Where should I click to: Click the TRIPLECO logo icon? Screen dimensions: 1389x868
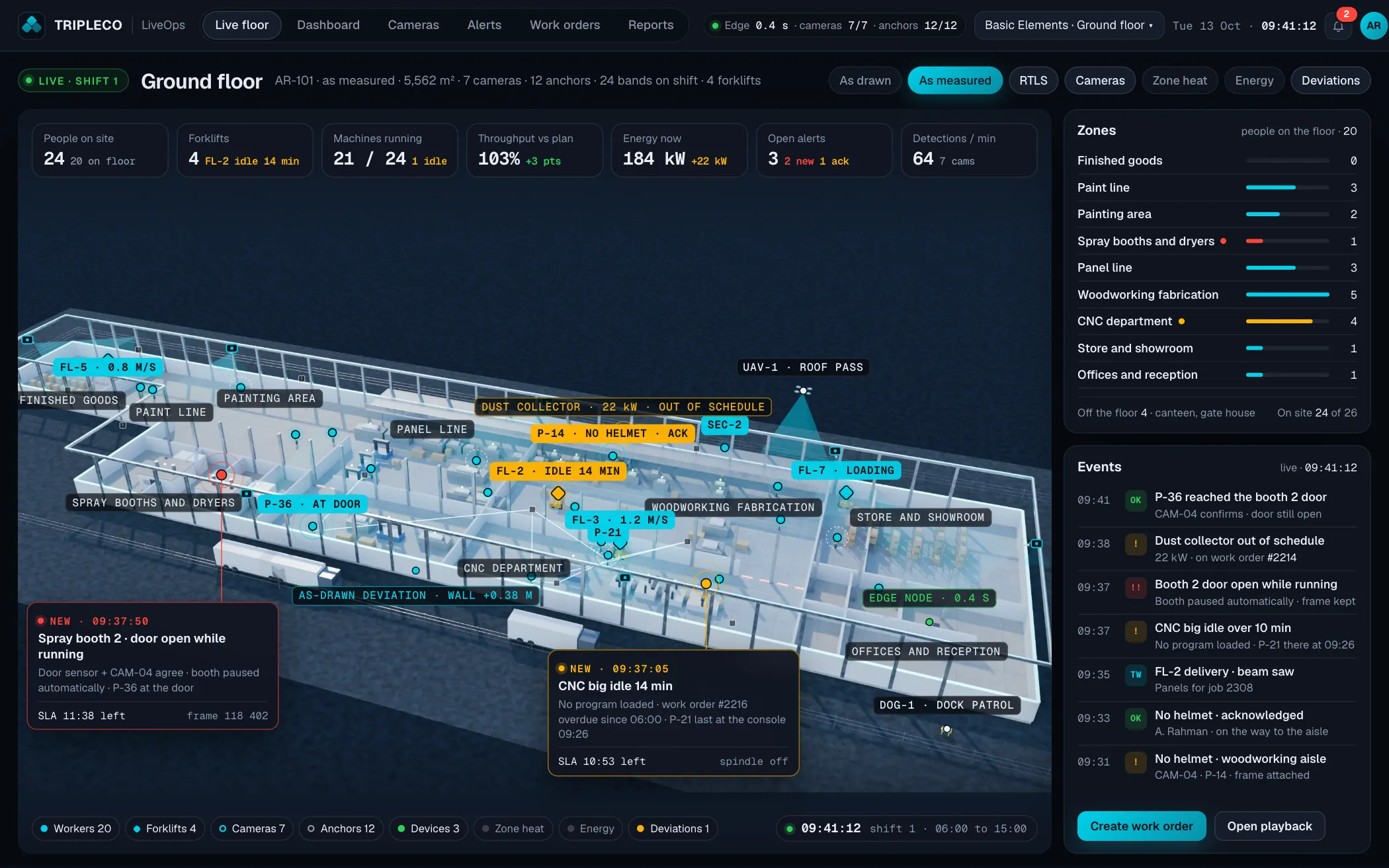[x=32, y=26]
